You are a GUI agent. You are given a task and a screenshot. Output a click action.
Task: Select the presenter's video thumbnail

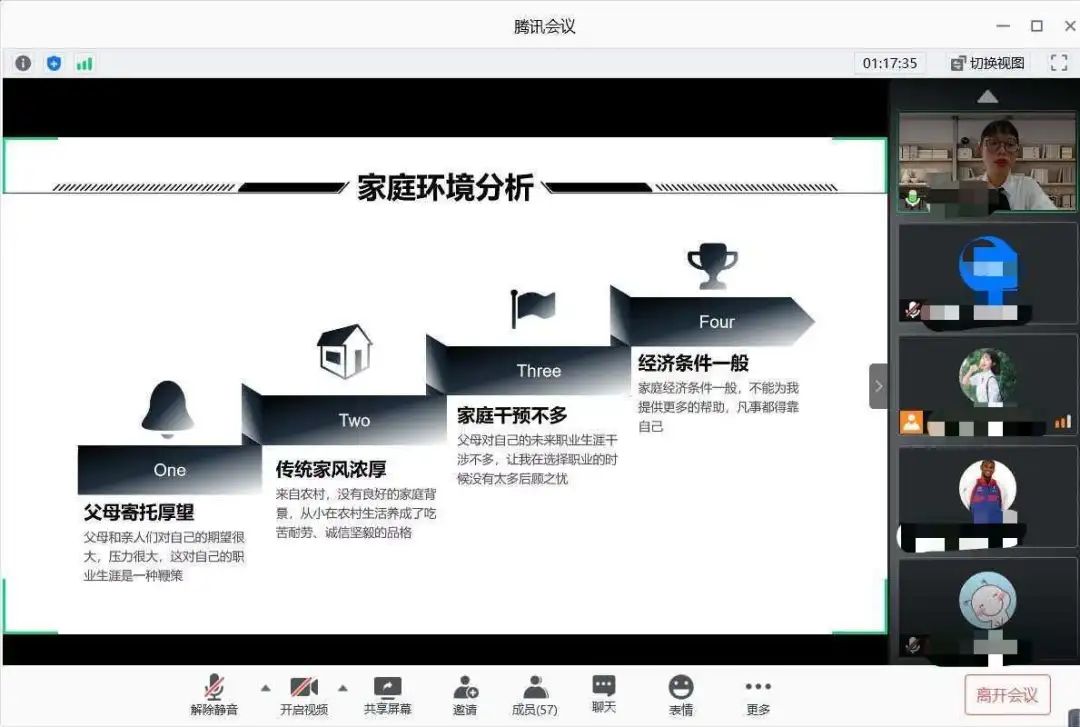(x=987, y=161)
